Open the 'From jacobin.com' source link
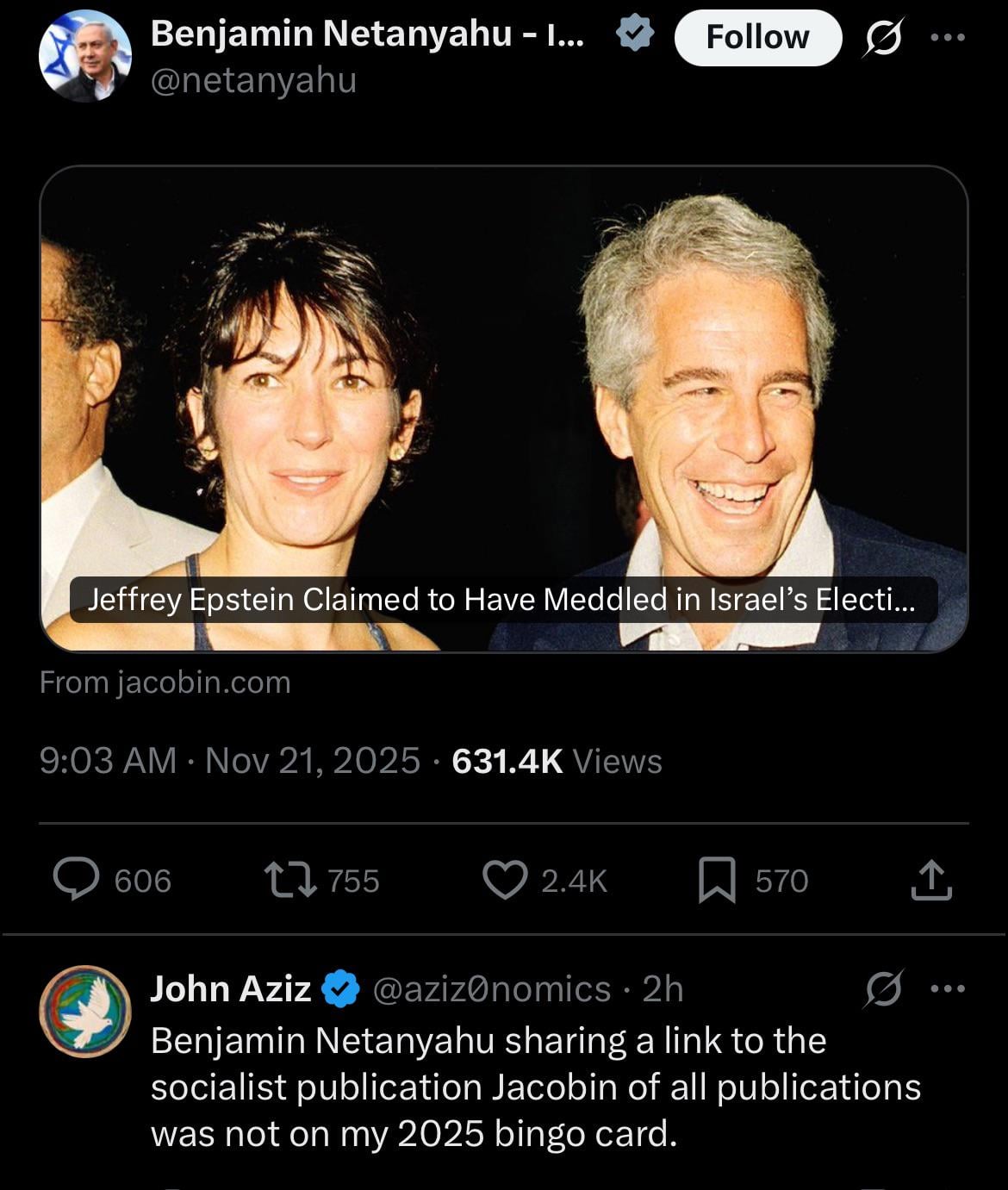This screenshot has width=1008, height=1190. tap(165, 682)
